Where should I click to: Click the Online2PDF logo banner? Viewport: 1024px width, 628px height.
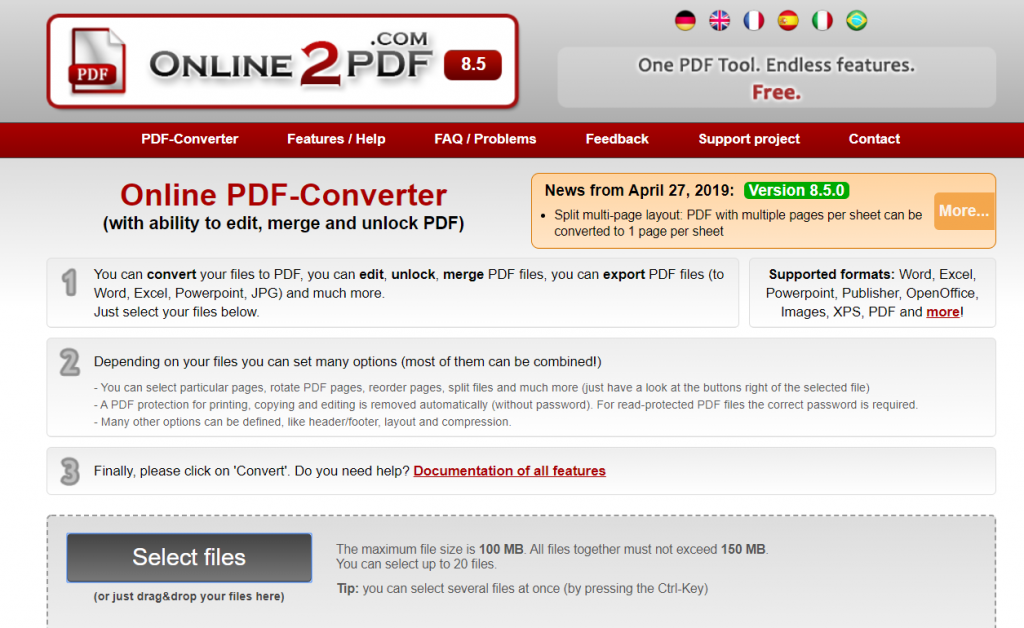click(283, 61)
